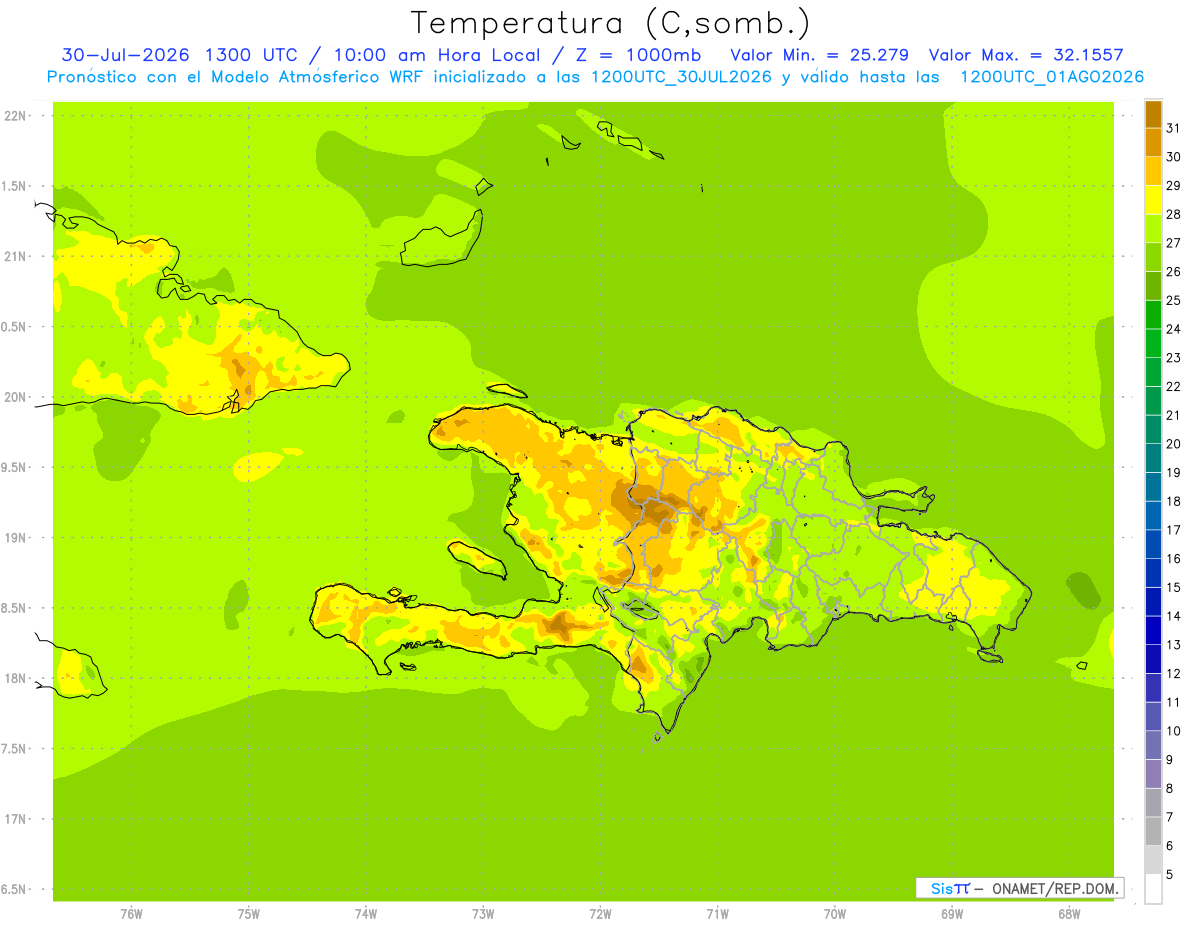Pick the legend color band between 30 and 31

click(1153, 143)
